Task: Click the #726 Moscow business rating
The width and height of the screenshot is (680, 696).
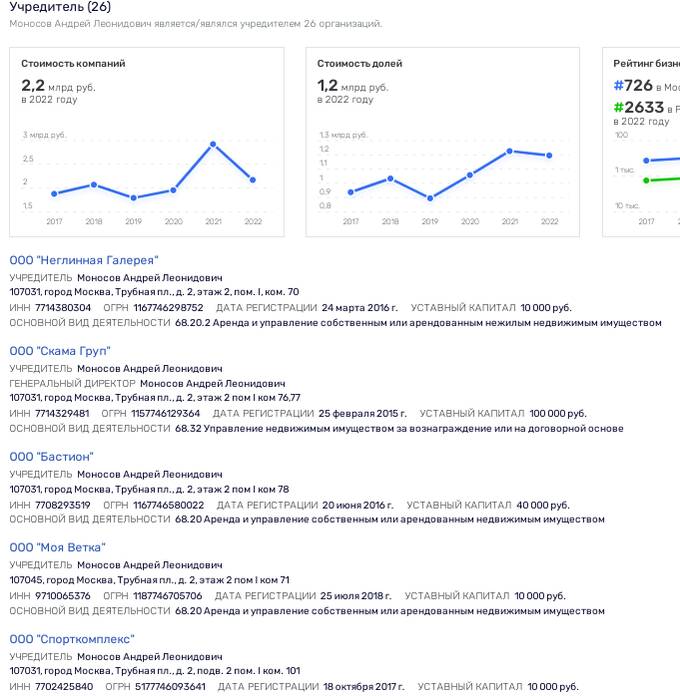Action: pos(633,85)
